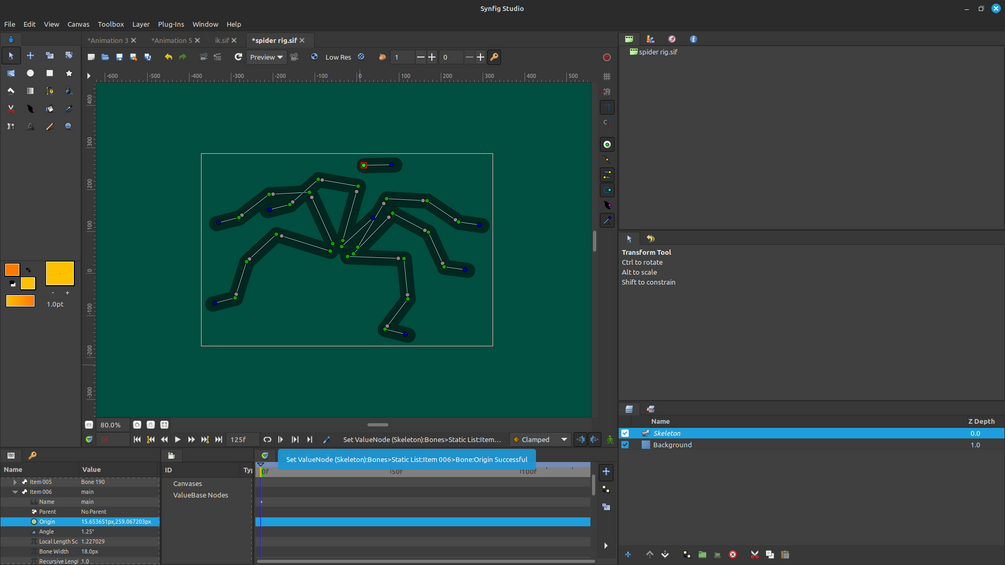The height and width of the screenshot is (565, 1005).
Task: Select the Circle tool in toolbox
Action: pos(30,73)
